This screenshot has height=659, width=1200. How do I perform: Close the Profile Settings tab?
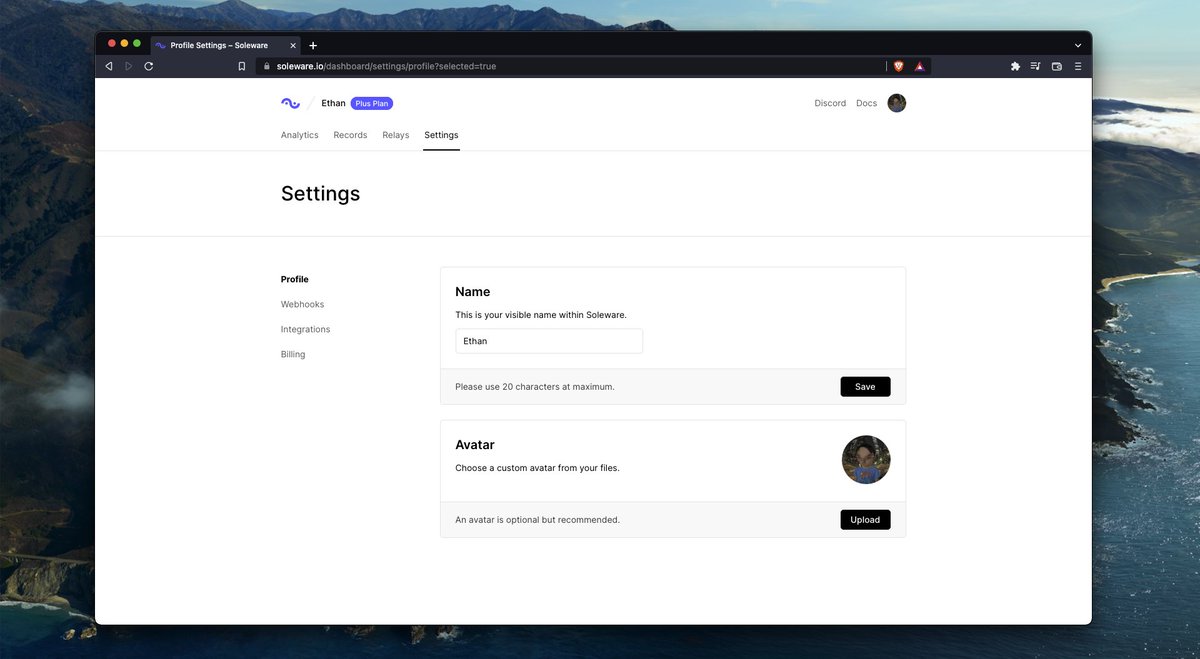292,45
